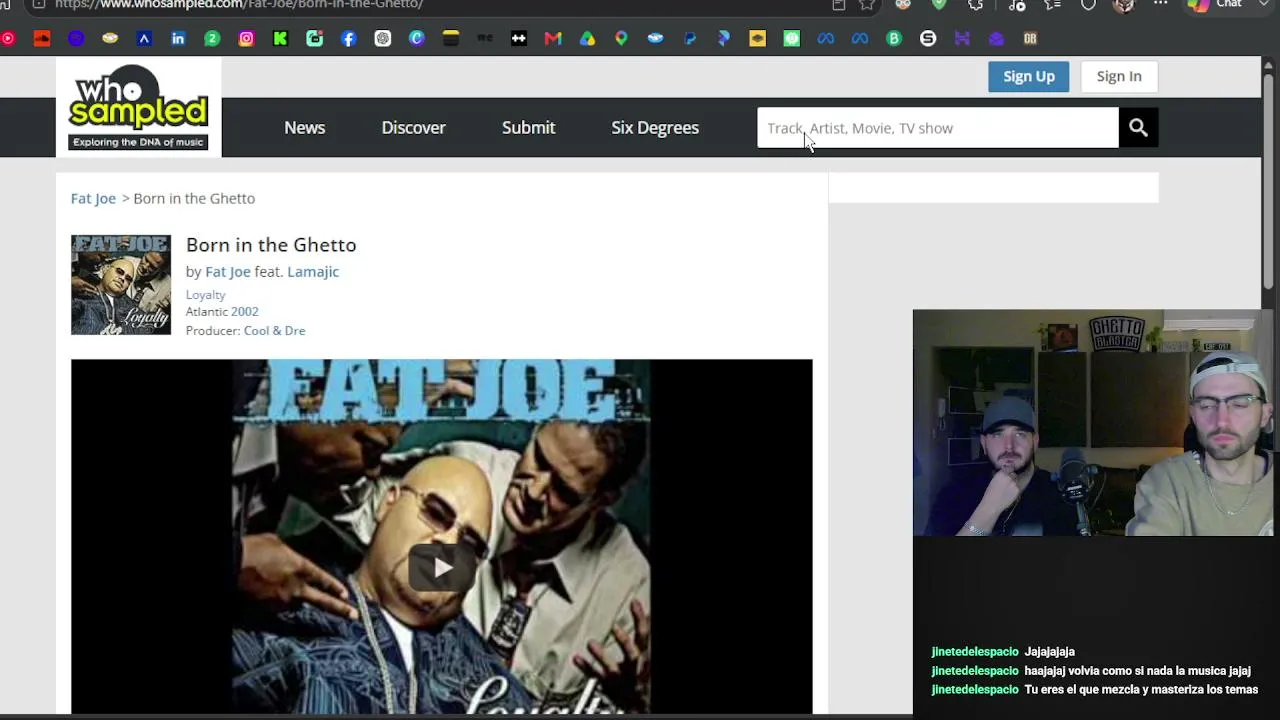Open the Loyalty album link
The width and height of the screenshot is (1280, 720).
(x=205, y=294)
